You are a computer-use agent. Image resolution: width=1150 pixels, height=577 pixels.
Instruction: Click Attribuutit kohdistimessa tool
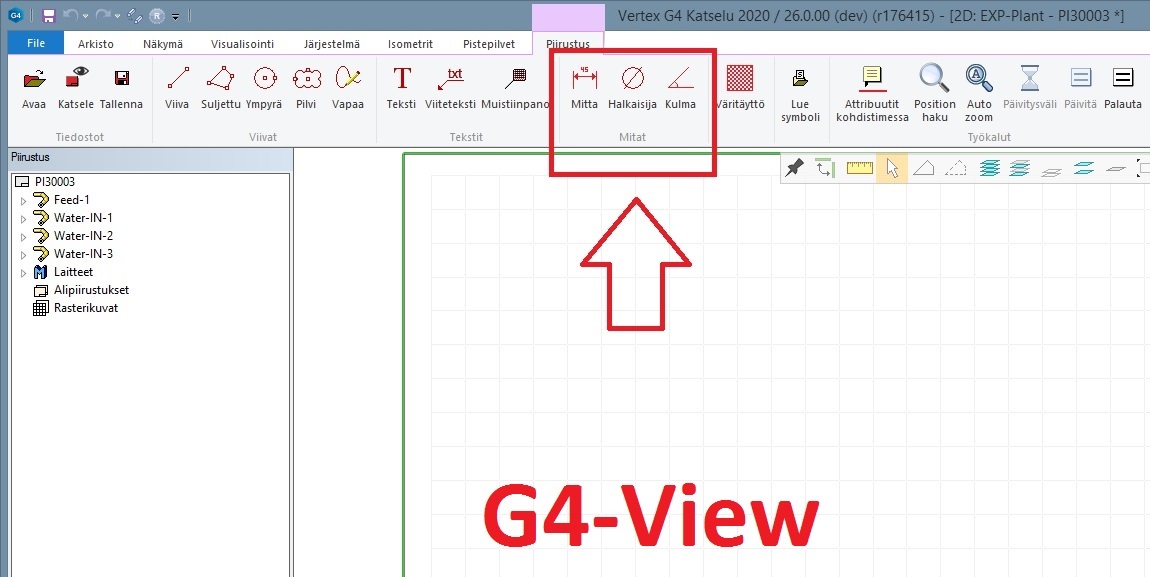[872, 78]
